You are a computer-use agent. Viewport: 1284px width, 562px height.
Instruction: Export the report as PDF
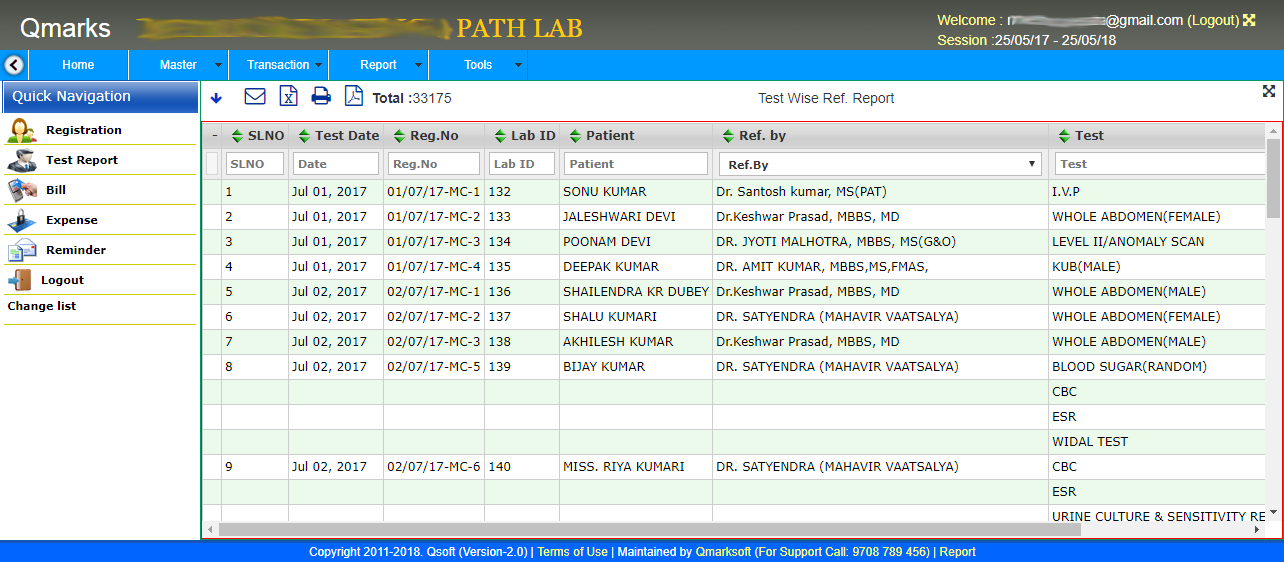[353, 96]
